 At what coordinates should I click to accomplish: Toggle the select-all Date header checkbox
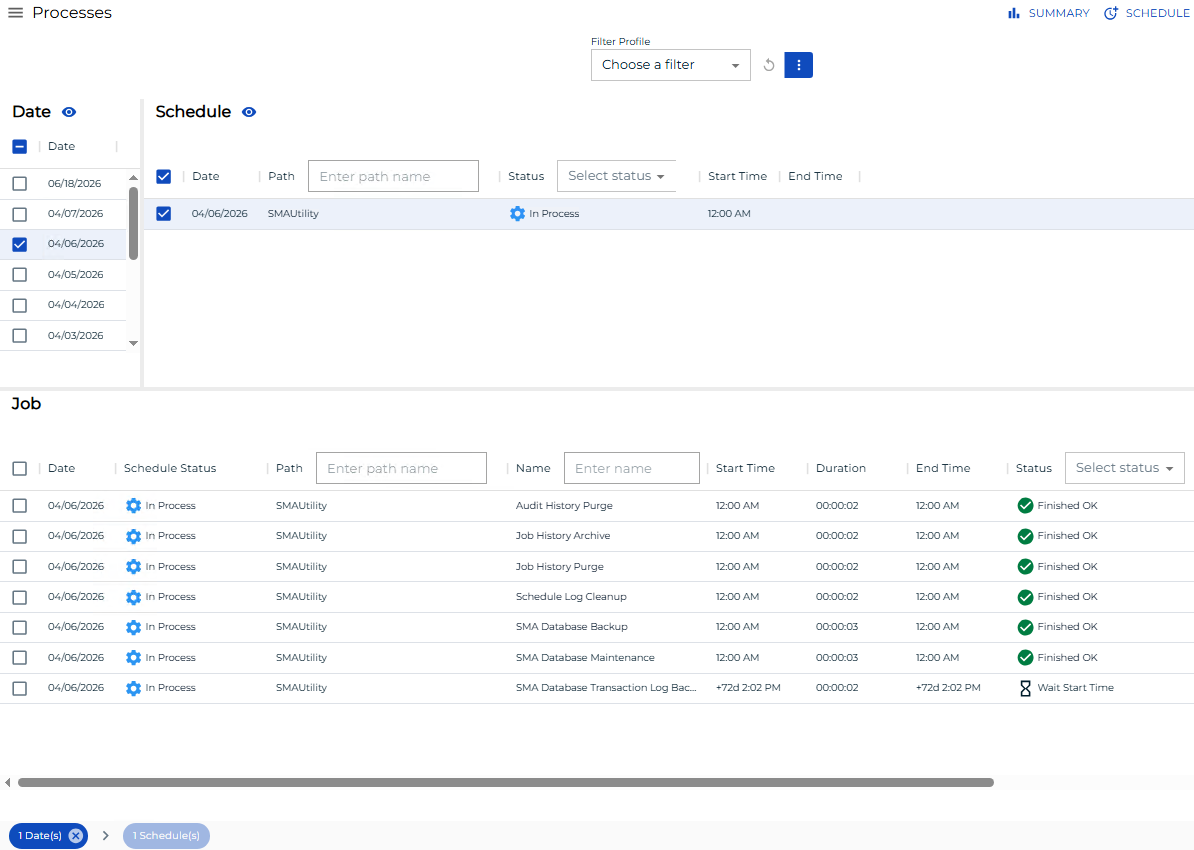[20, 146]
